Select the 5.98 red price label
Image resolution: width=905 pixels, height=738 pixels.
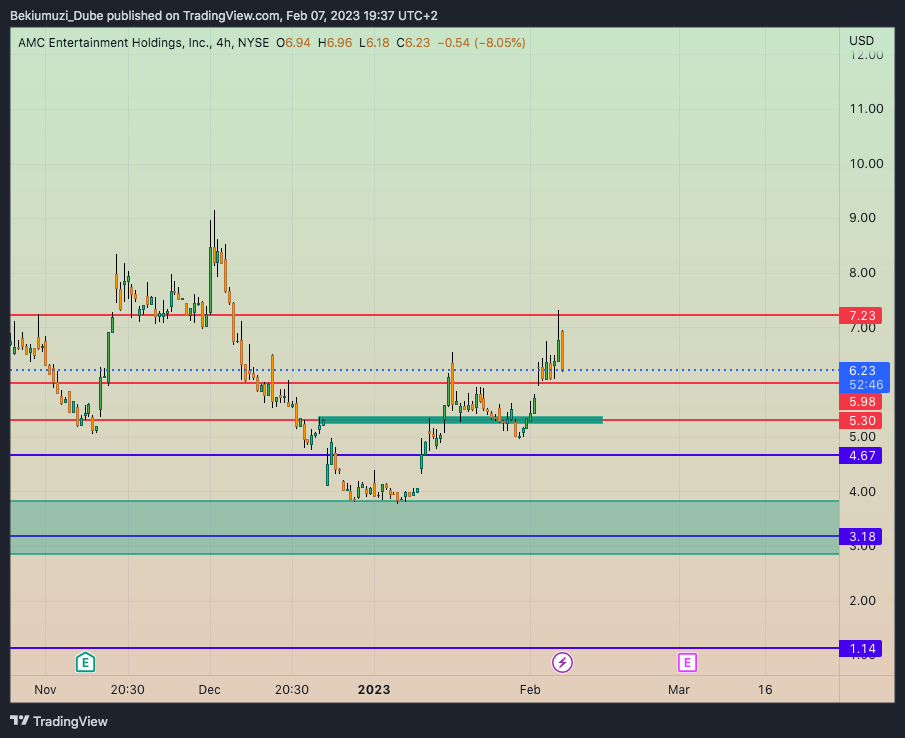861,402
